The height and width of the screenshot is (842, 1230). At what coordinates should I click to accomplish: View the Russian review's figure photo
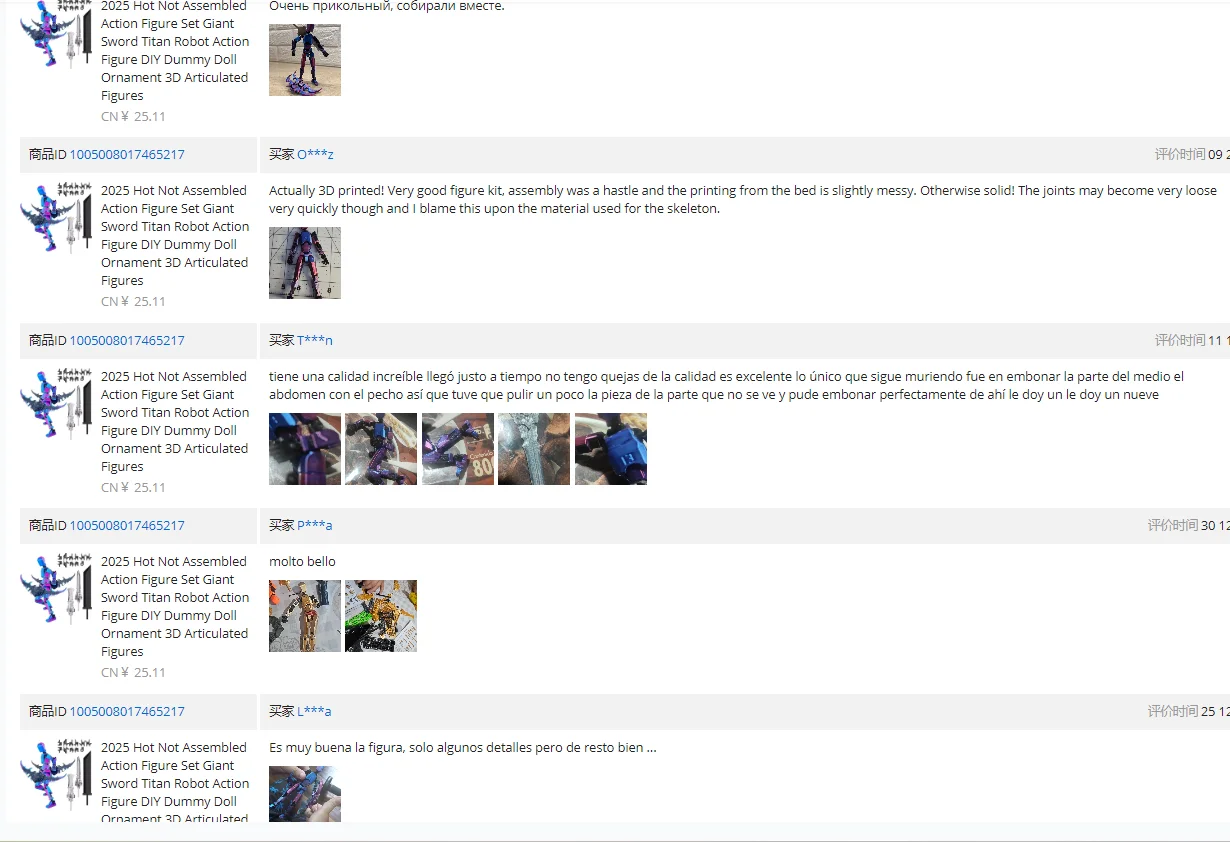point(305,60)
